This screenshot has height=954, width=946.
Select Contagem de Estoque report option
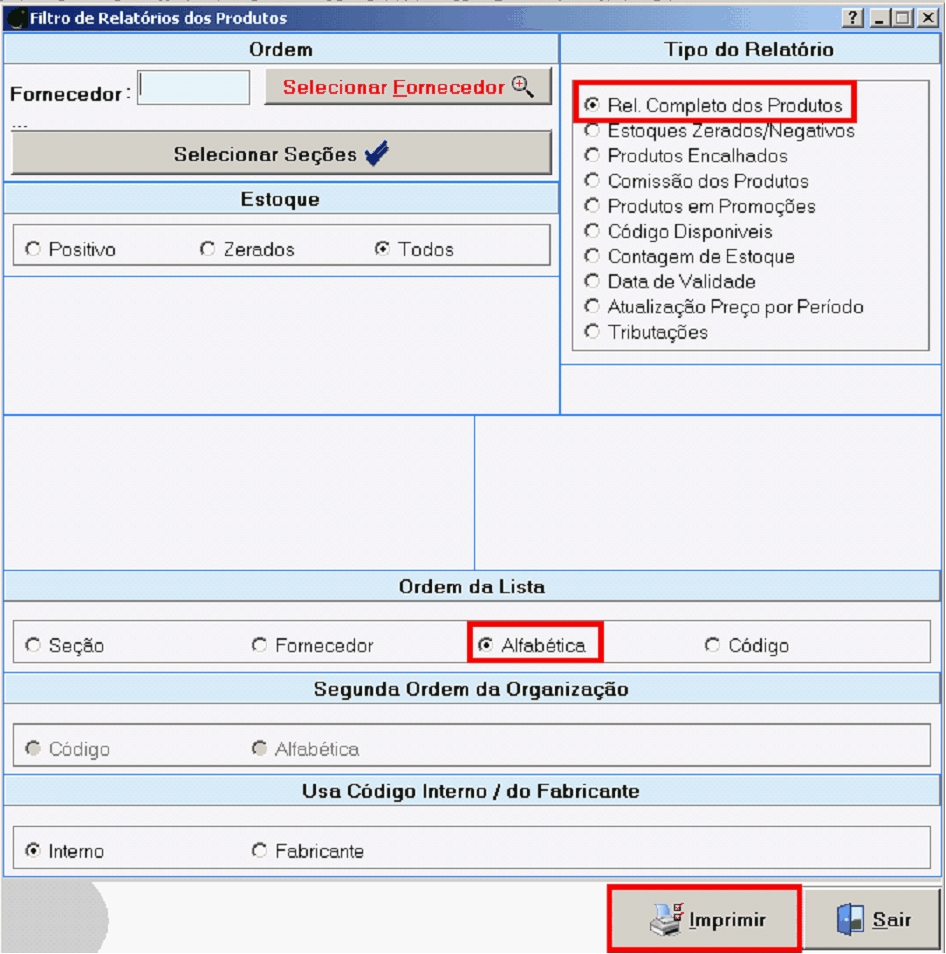tap(592, 256)
